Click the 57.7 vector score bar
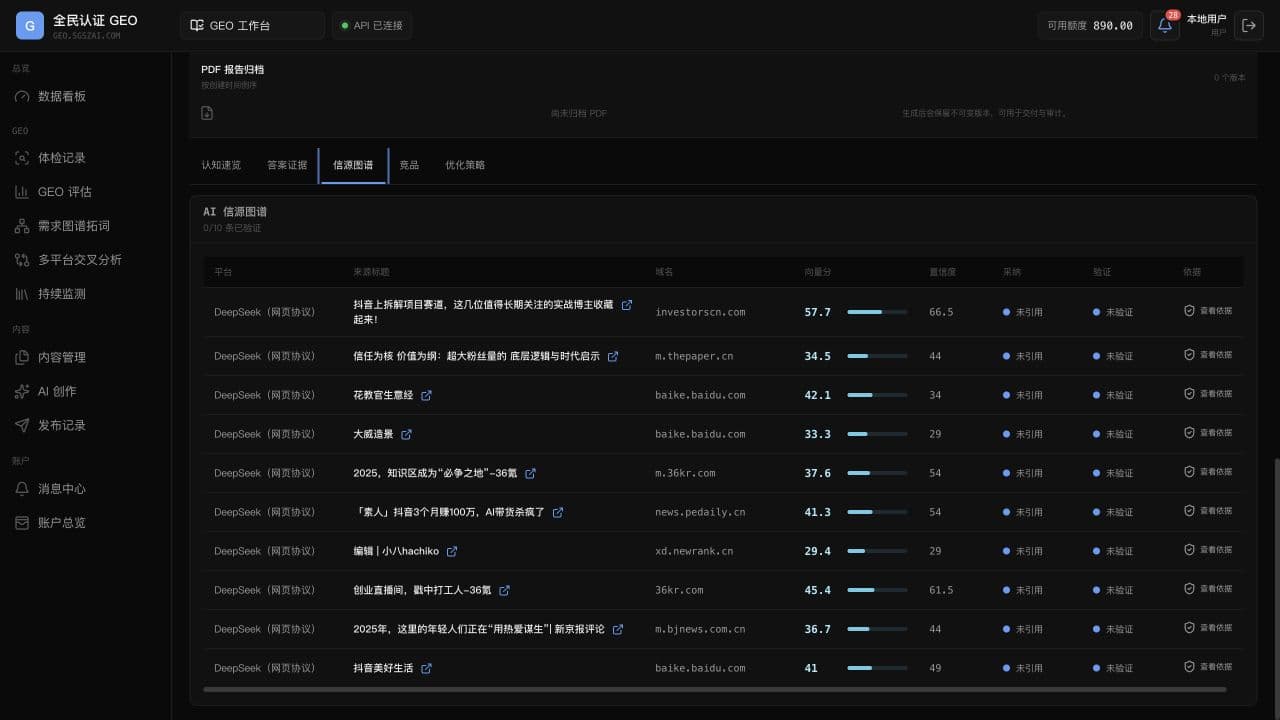Screen dimensions: 1280x720 point(877,312)
